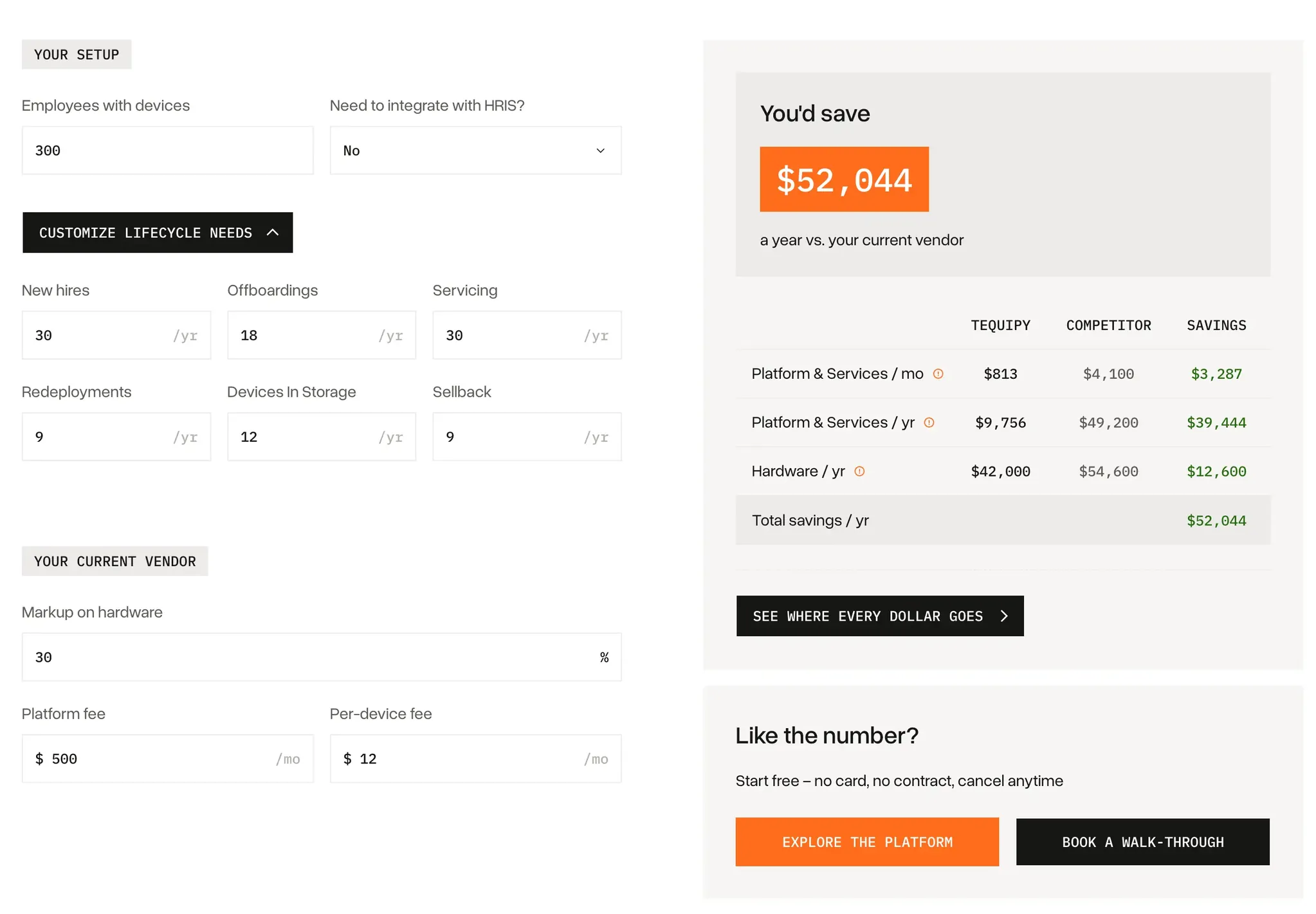
Task: Click the $42,000 Tequipy hardware value
Action: (1000, 471)
